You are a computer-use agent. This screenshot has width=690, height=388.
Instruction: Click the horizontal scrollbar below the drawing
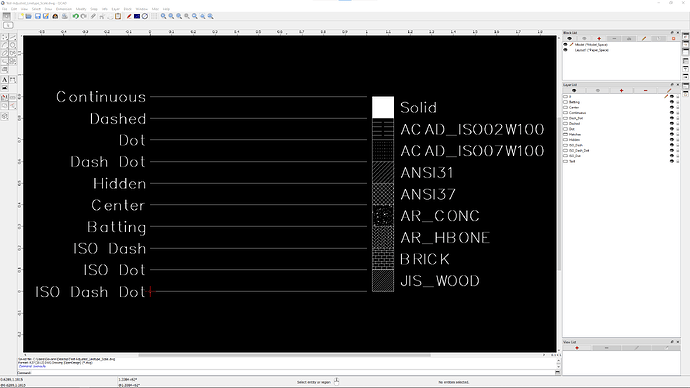point(284,355)
